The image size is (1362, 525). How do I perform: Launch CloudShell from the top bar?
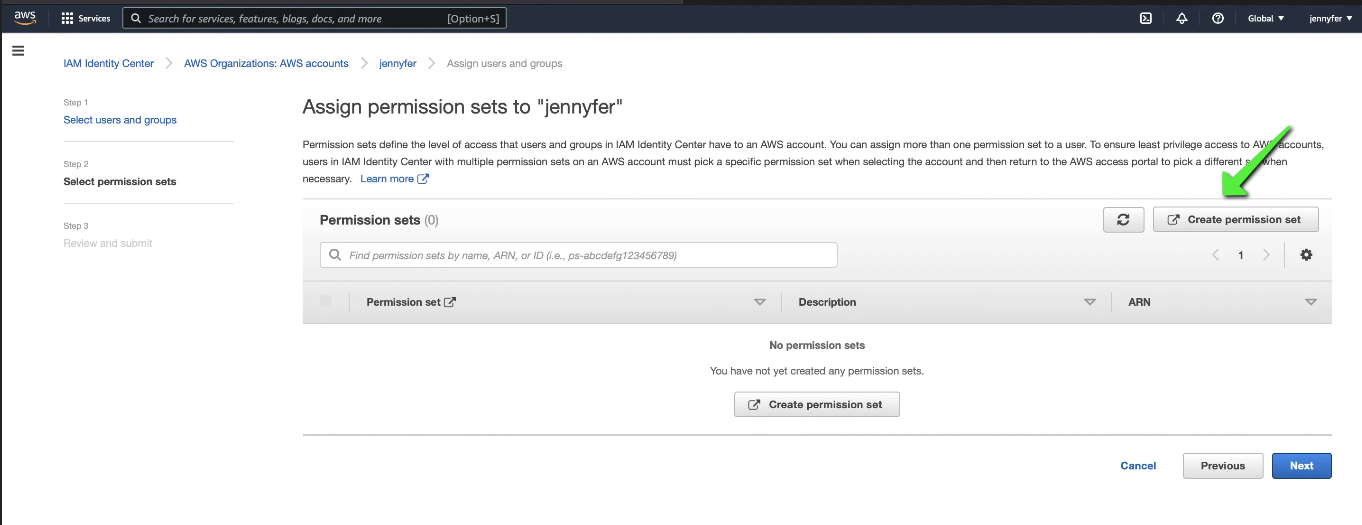[1146, 18]
